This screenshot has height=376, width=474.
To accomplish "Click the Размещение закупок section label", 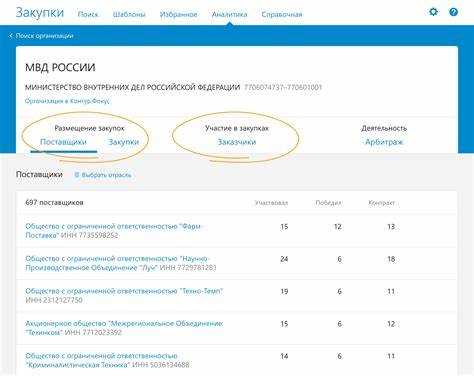I will [x=89, y=128].
